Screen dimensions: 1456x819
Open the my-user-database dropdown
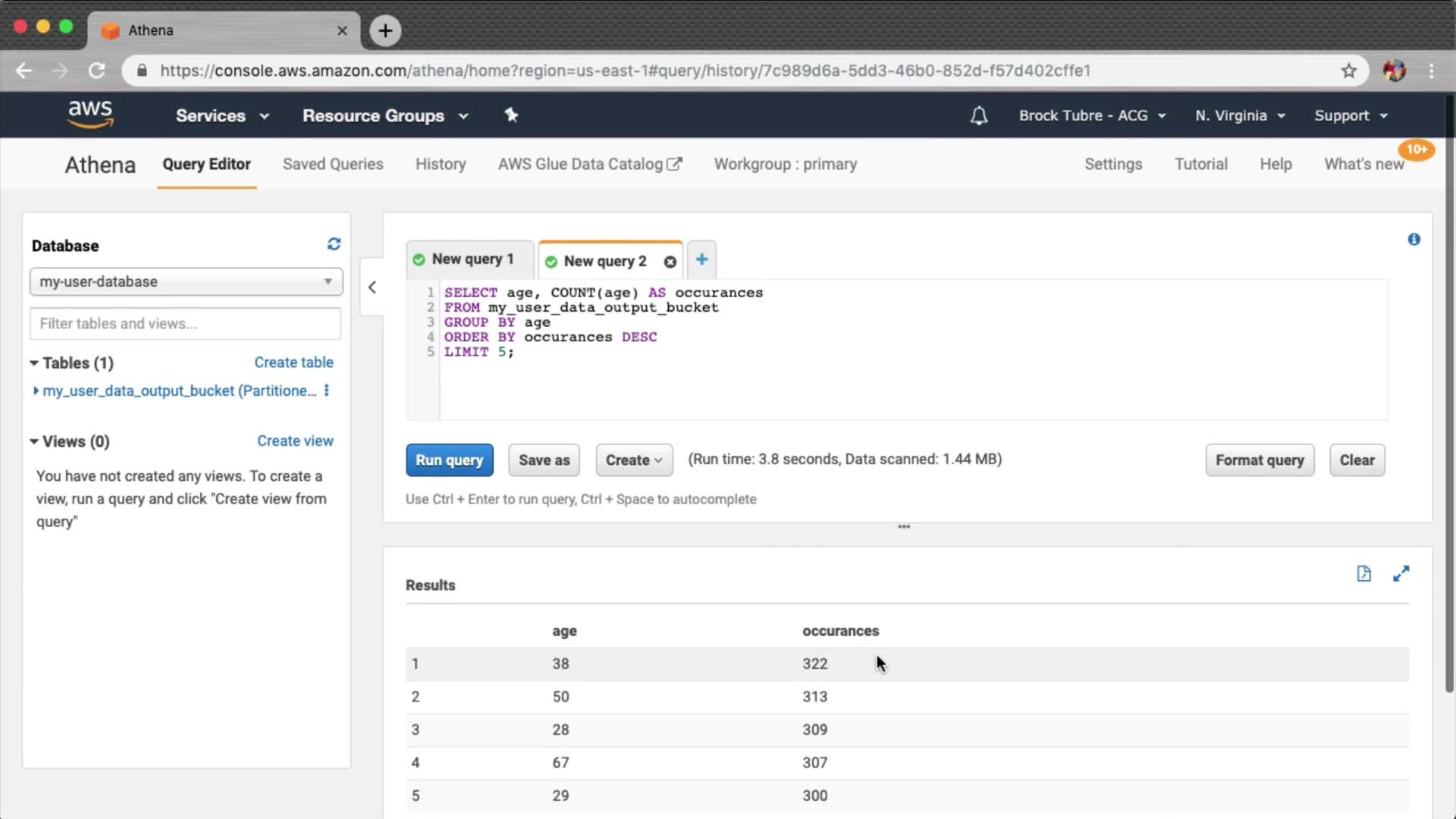(186, 281)
